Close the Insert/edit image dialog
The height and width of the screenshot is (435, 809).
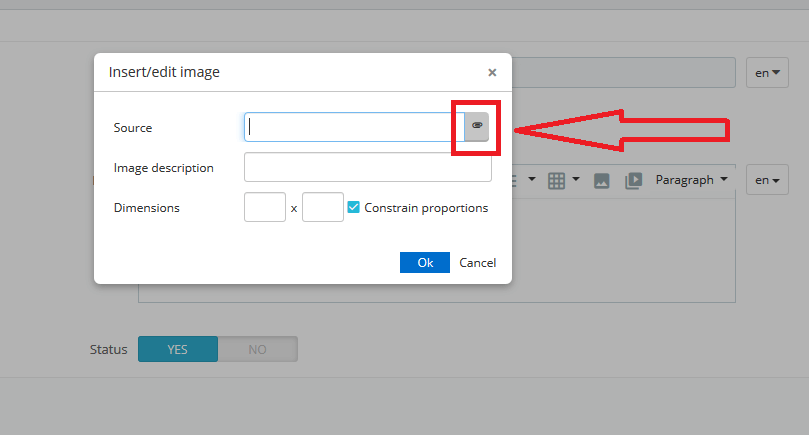492,72
